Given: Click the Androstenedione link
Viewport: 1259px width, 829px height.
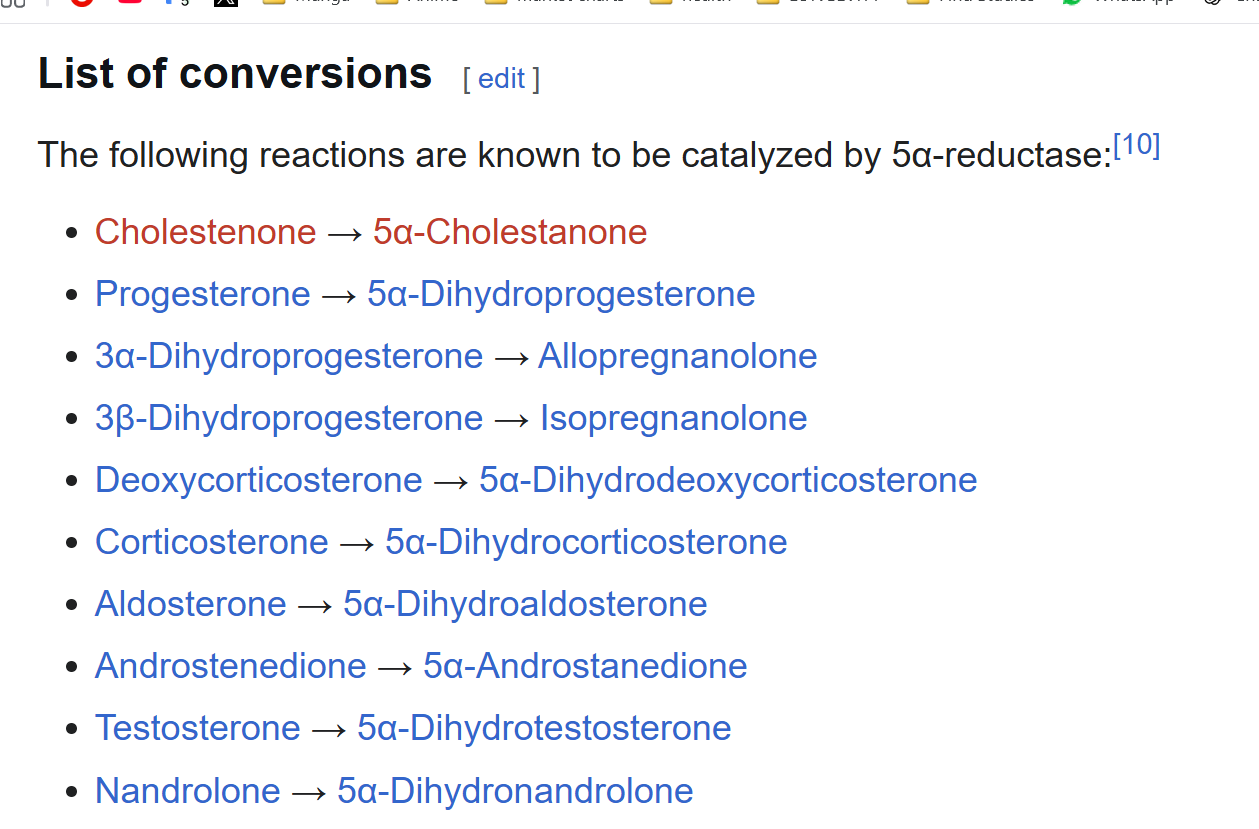Looking at the screenshot, I should (230, 666).
